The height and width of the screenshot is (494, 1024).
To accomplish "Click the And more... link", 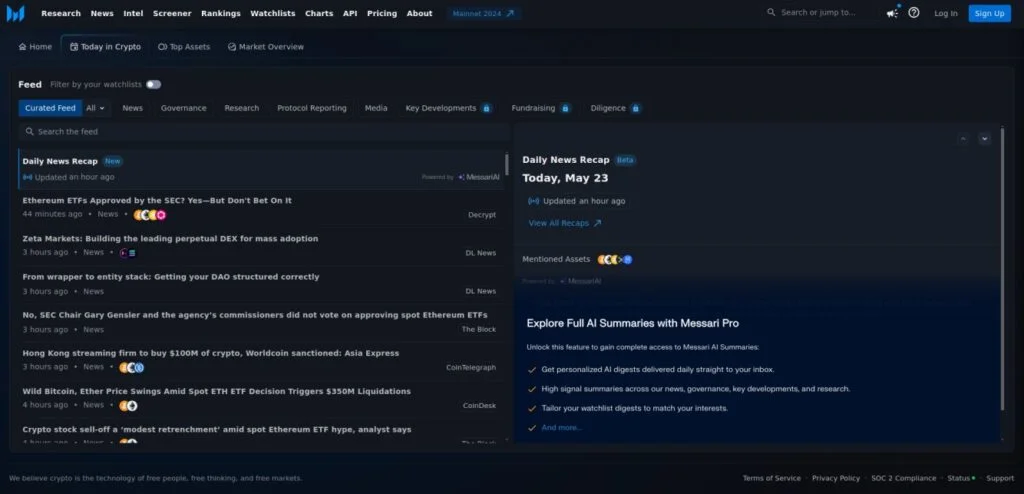I will click(x=561, y=428).
